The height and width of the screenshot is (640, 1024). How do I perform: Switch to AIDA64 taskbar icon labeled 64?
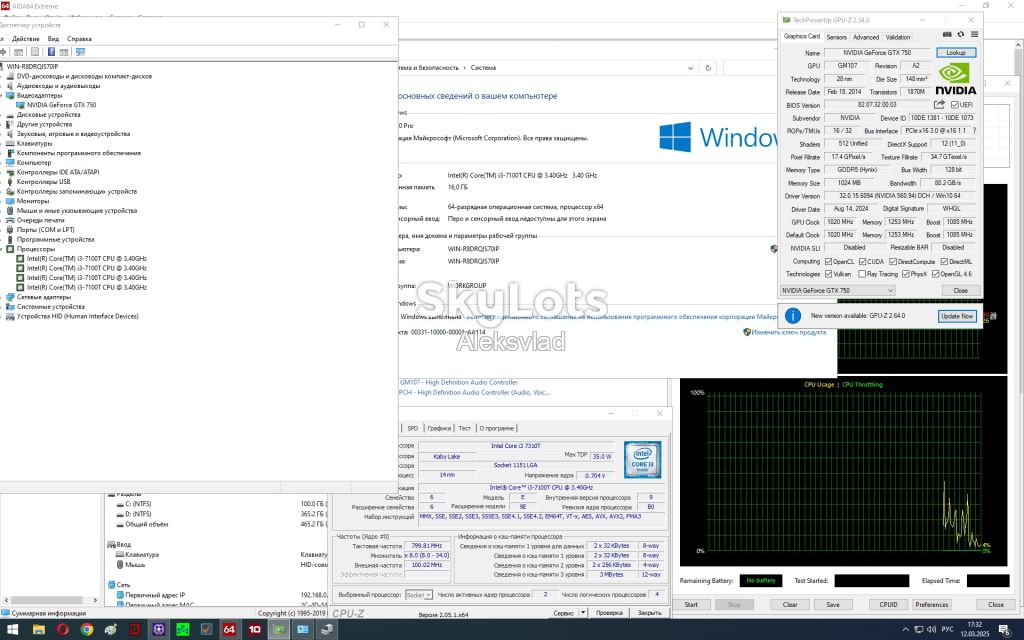coord(229,630)
